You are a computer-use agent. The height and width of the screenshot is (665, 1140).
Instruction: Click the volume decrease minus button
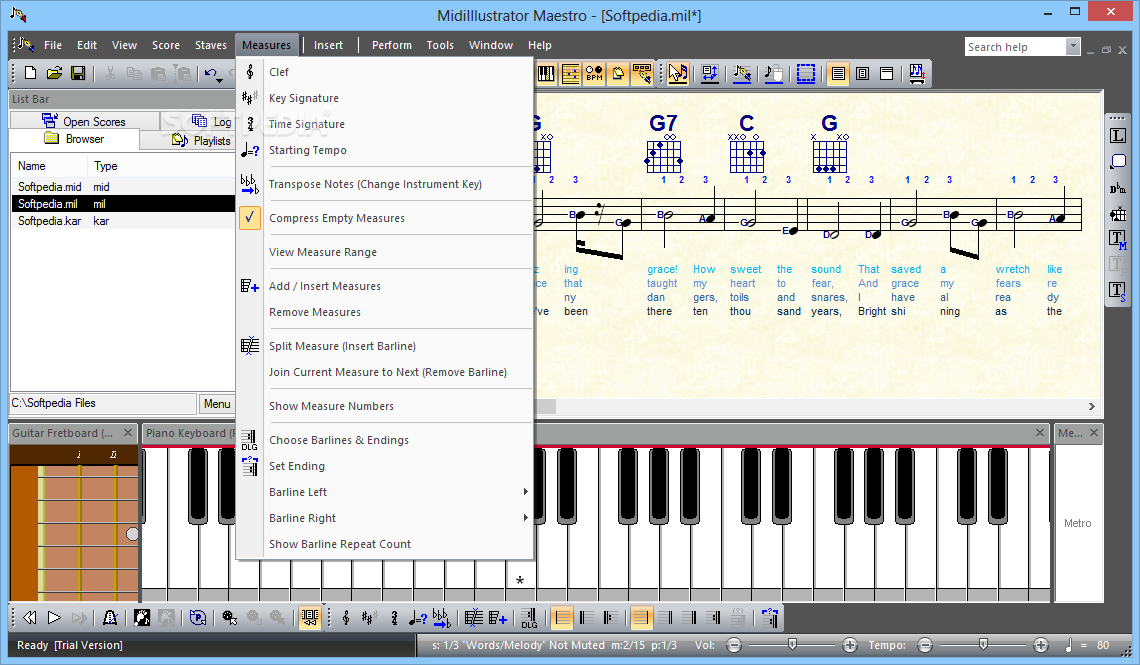click(x=734, y=645)
